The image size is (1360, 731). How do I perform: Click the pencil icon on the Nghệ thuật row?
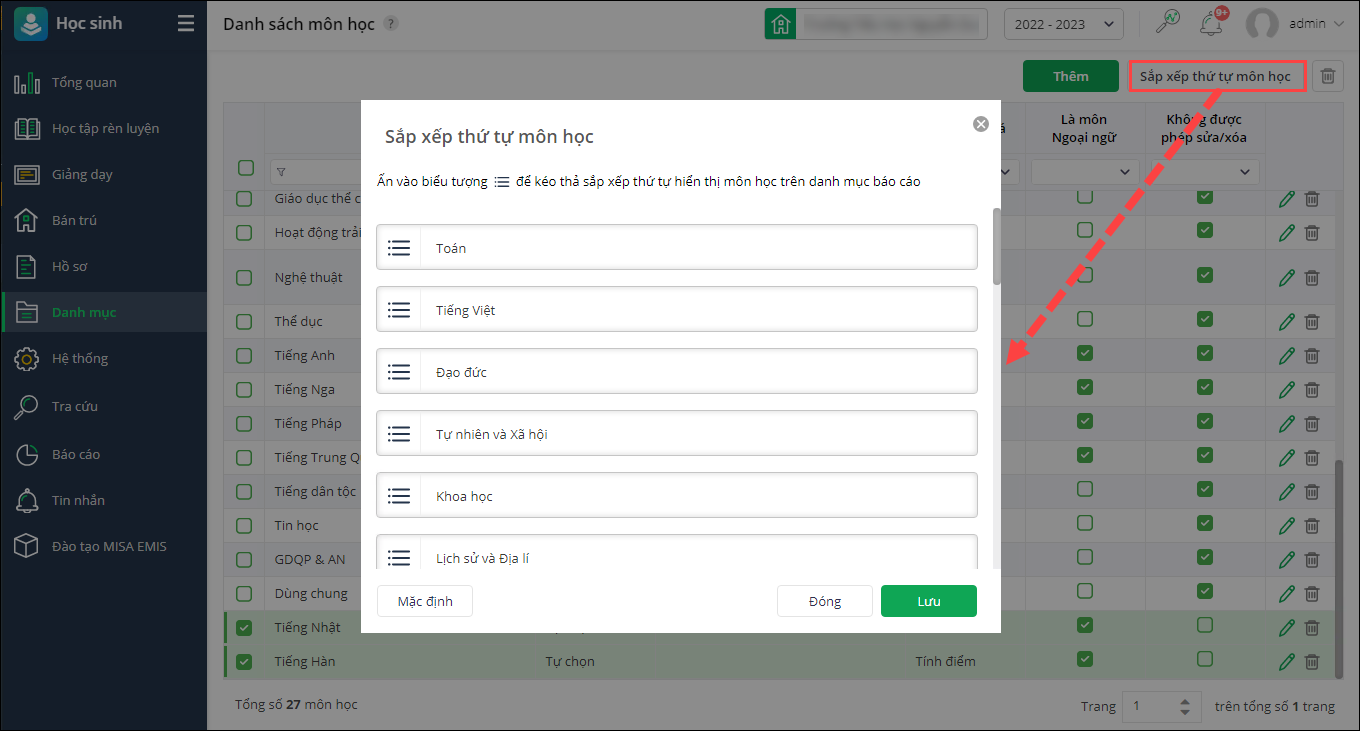tap(1287, 277)
